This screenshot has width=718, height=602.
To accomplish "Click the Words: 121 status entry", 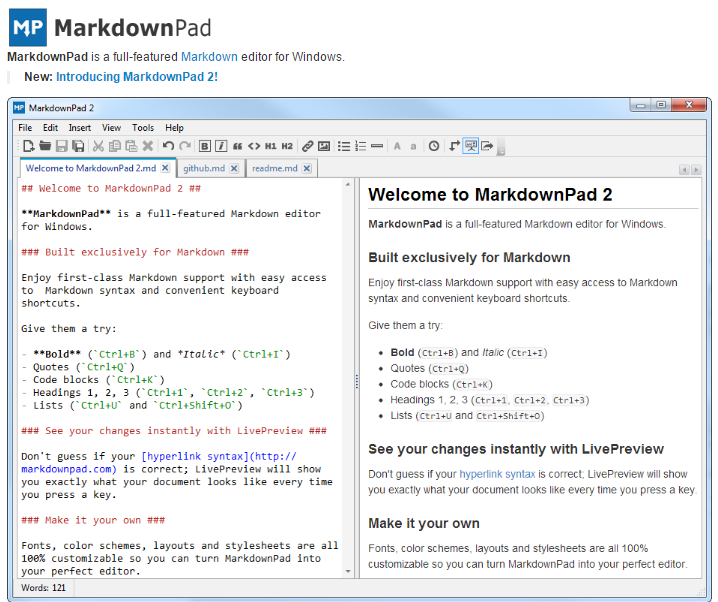I will (44, 587).
